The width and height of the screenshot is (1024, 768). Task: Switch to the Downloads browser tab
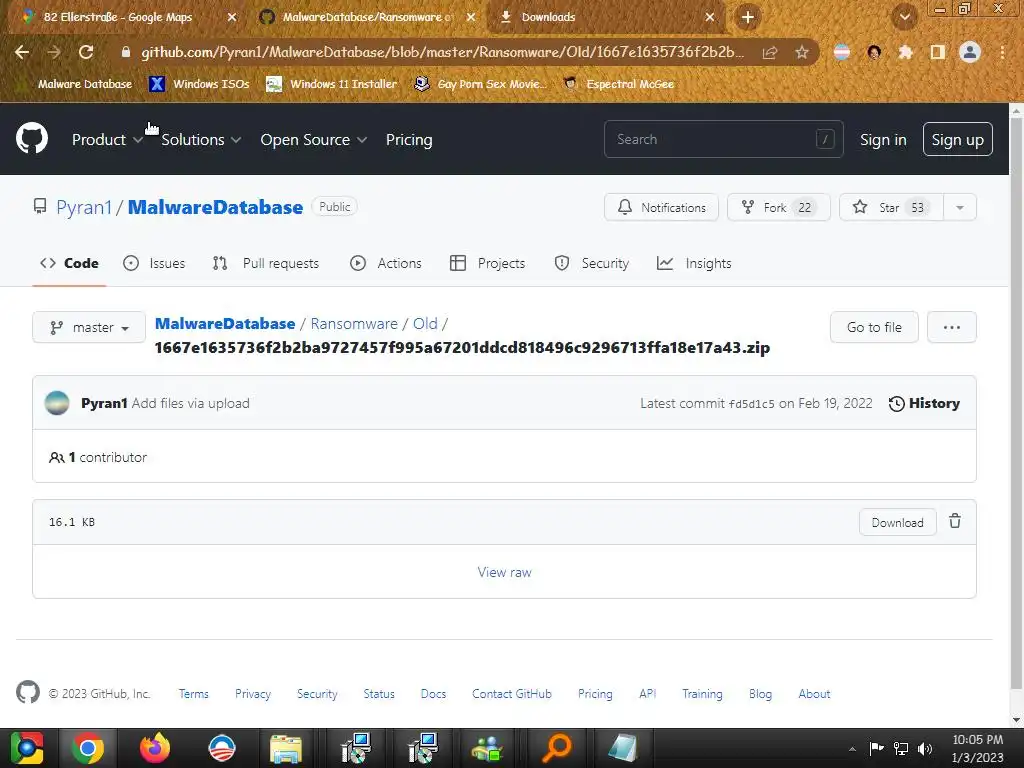pos(549,17)
